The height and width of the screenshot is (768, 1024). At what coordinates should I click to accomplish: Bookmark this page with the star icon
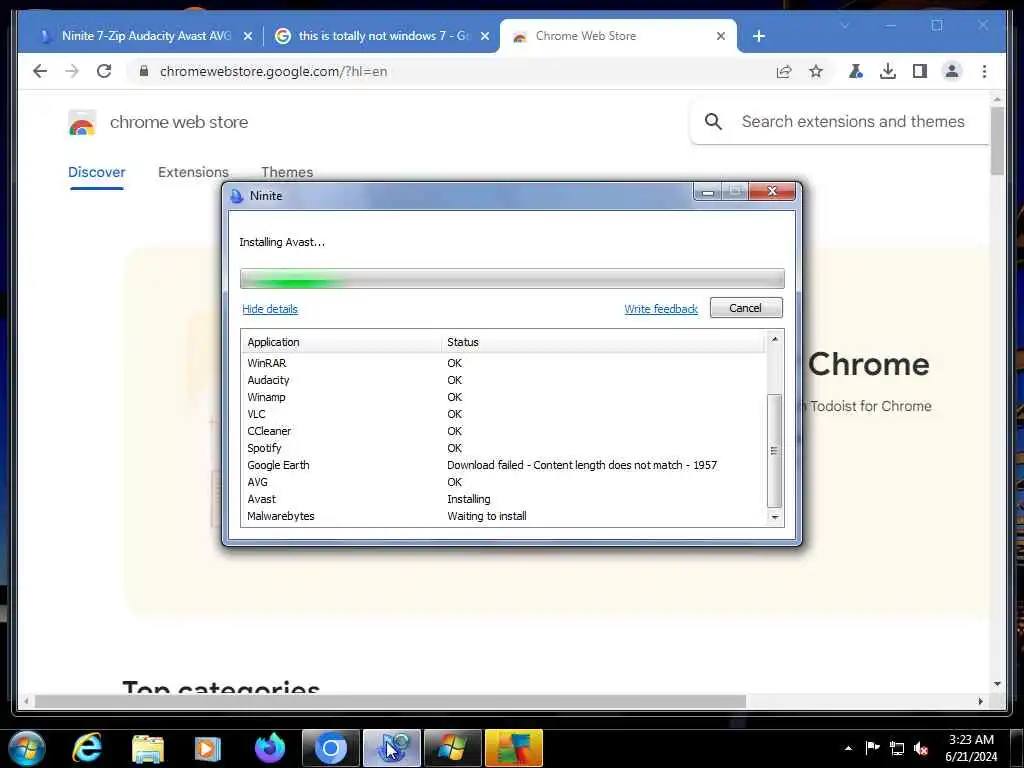coord(816,71)
